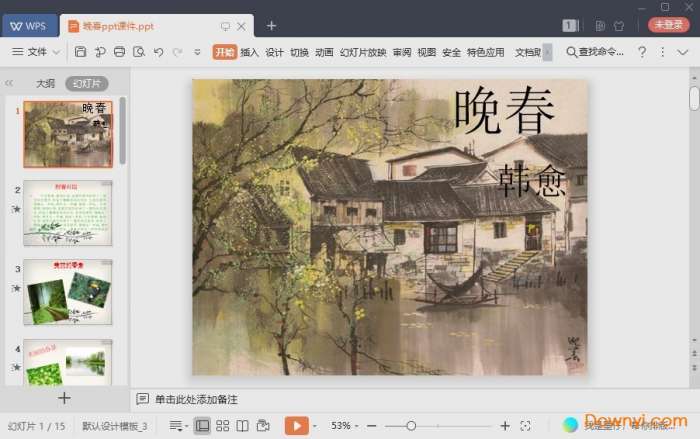The width and height of the screenshot is (700, 439).
Task: Select slide 4 thumbnail
Action: (68, 362)
